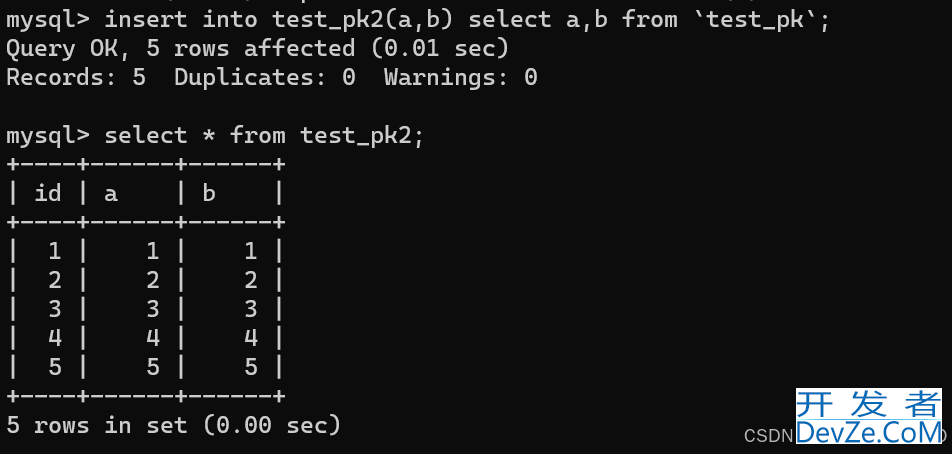The image size is (952, 454).
Task: Click id value 3 in third row
Action: [55, 309]
